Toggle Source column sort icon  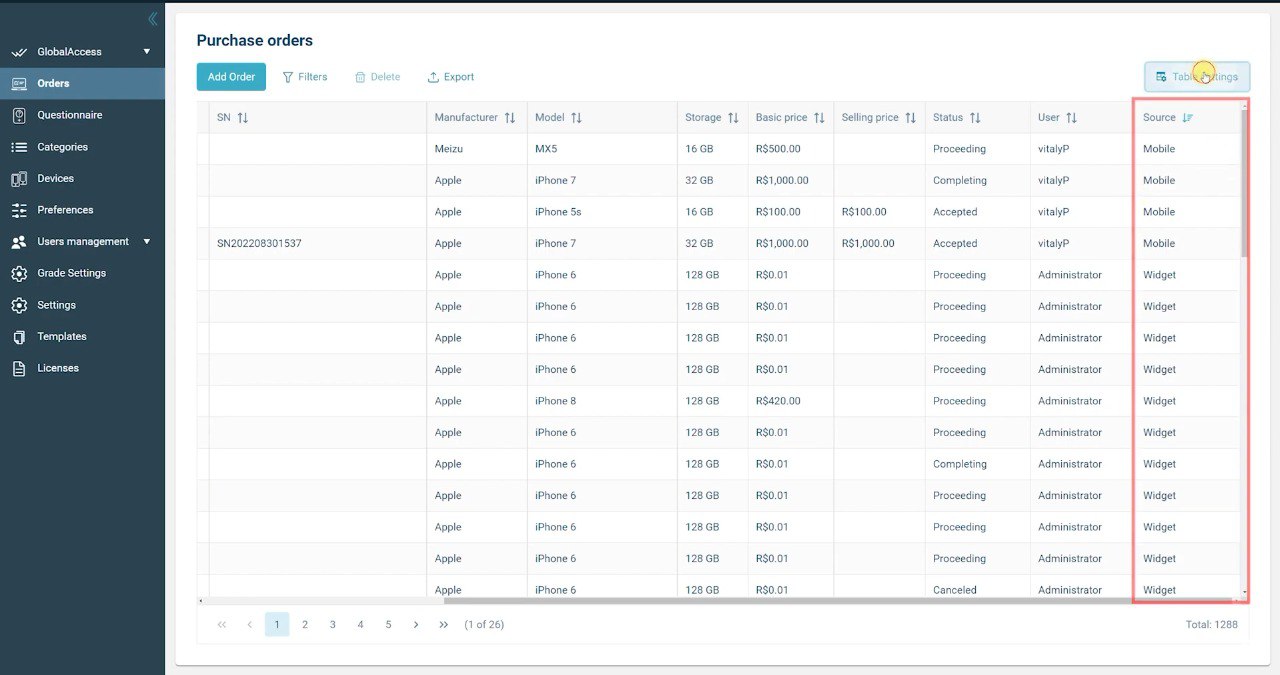[1188, 118]
